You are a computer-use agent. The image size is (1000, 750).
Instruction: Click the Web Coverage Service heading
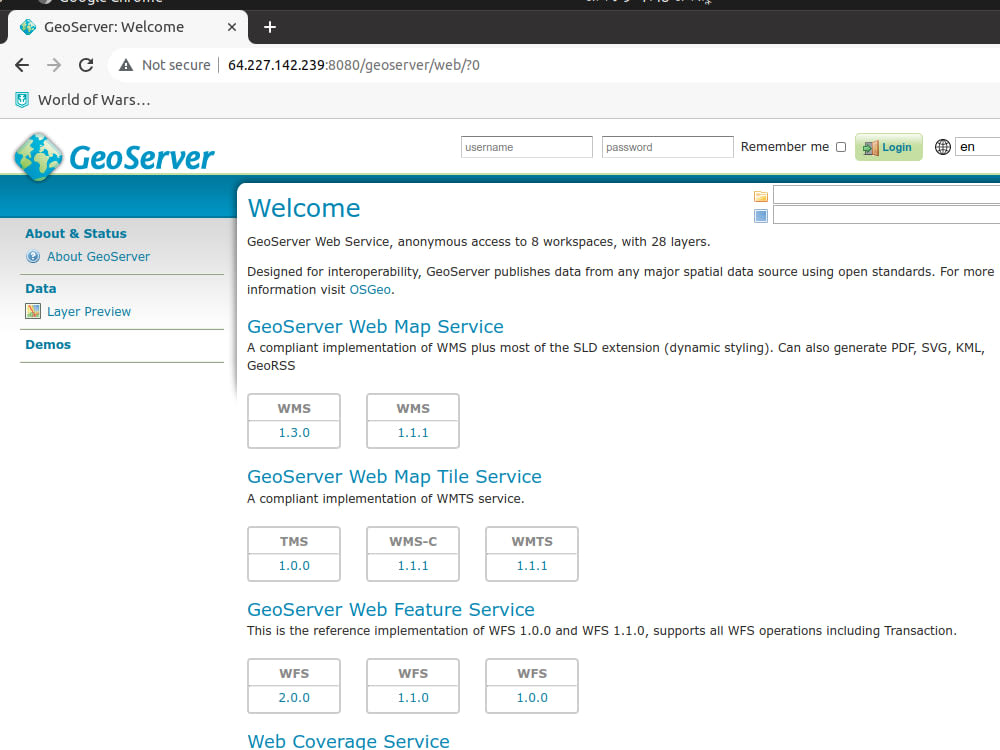point(348,740)
